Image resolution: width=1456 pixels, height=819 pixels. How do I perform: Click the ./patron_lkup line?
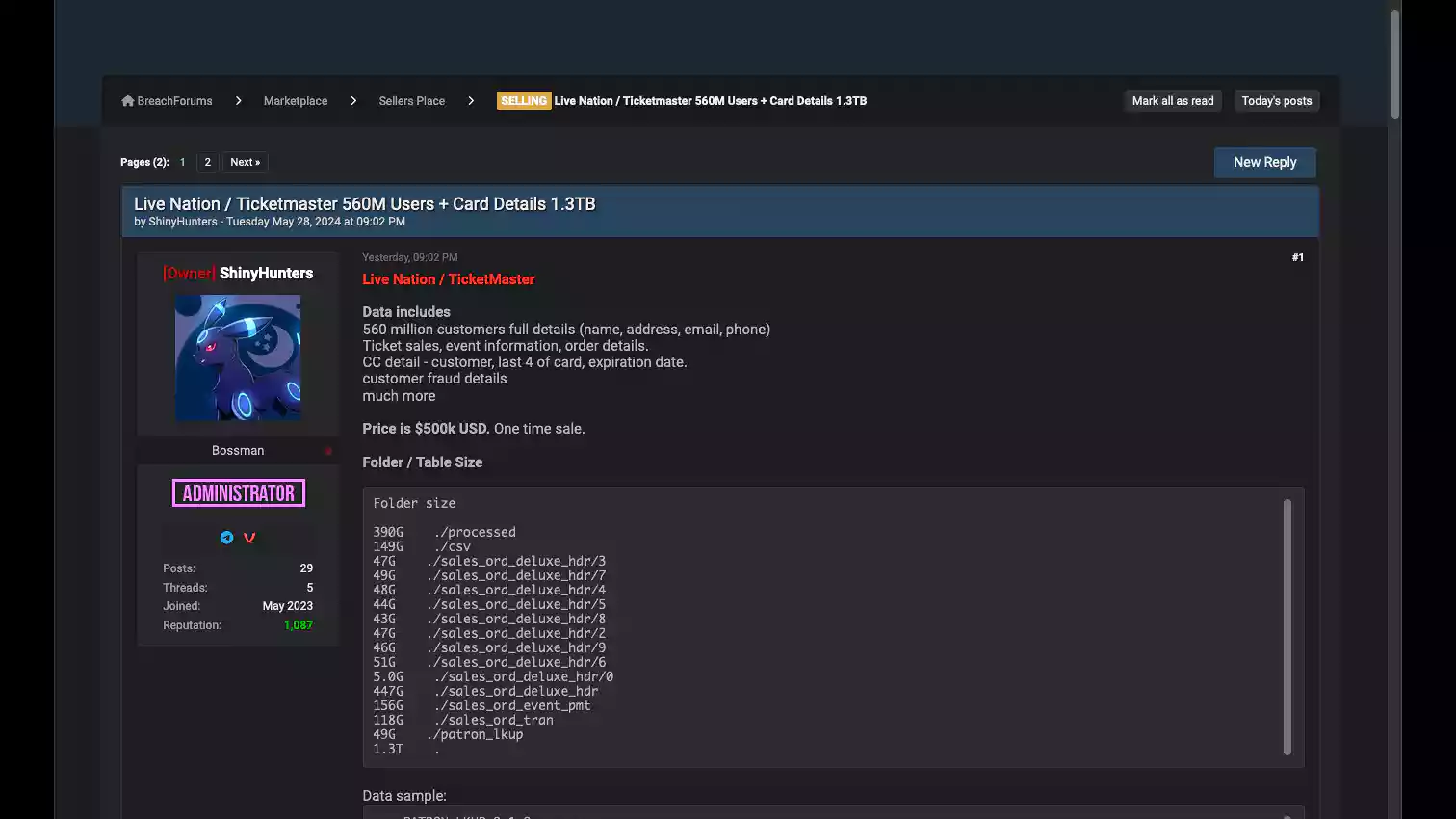[x=448, y=734]
